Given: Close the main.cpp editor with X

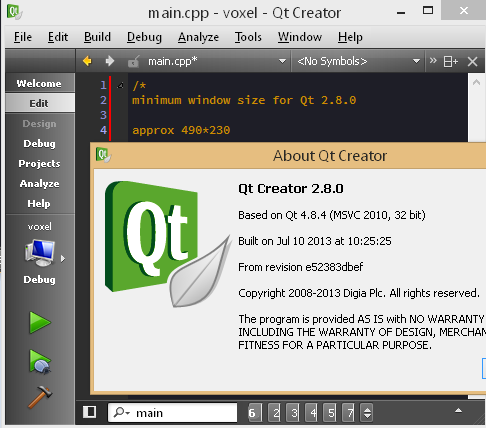Looking at the screenshot, I should 472,62.
